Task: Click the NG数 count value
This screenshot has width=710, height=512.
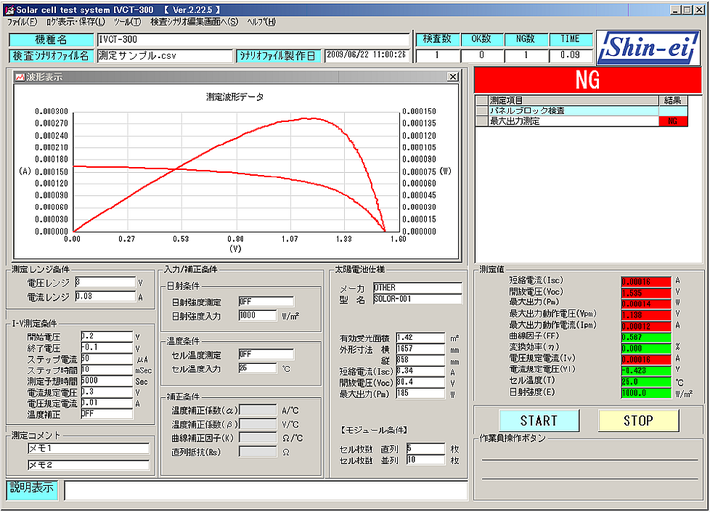Action: pos(525,55)
